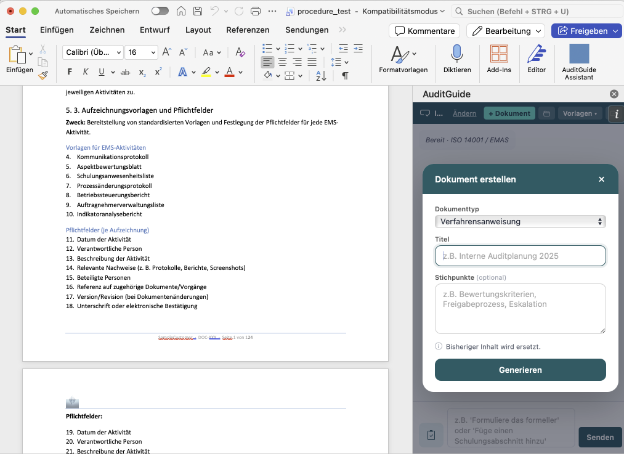Show more ribbon tabs with double chevron
The height and width of the screenshot is (454, 624).
click(x=342, y=30)
